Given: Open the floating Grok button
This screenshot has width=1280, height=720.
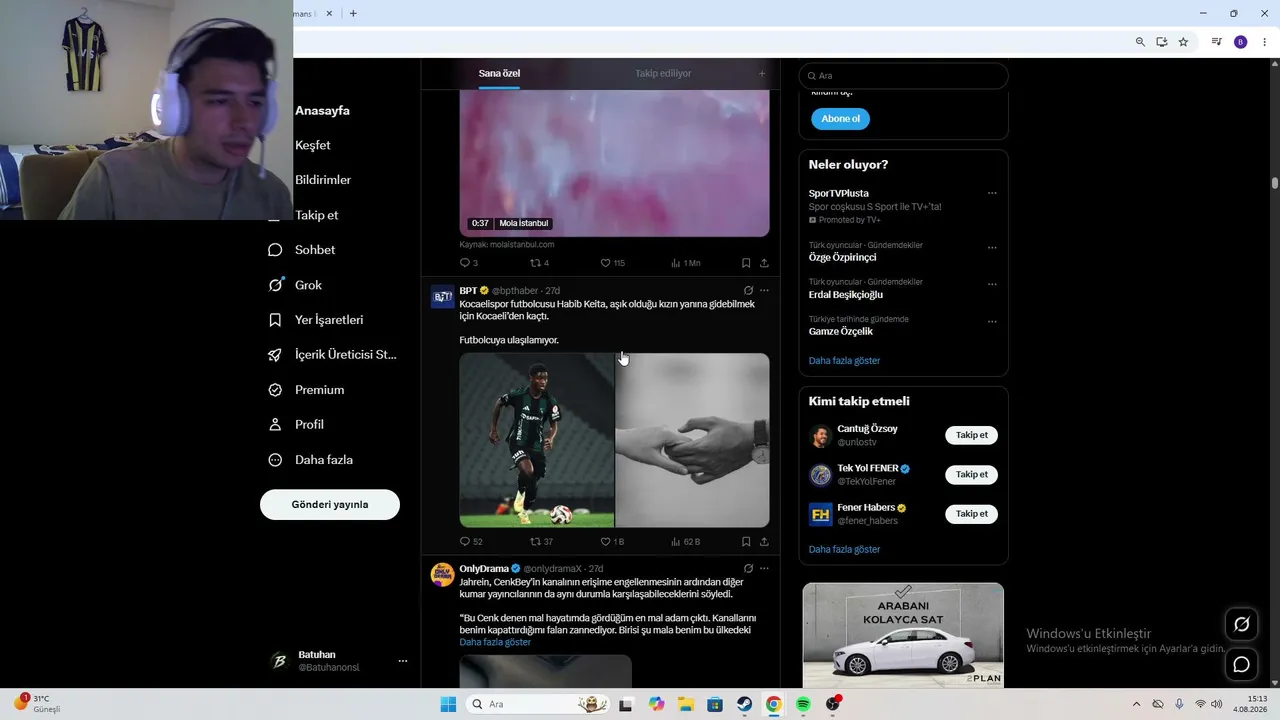Looking at the screenshot, I should pyautogui.click(x=1242, y=624).
